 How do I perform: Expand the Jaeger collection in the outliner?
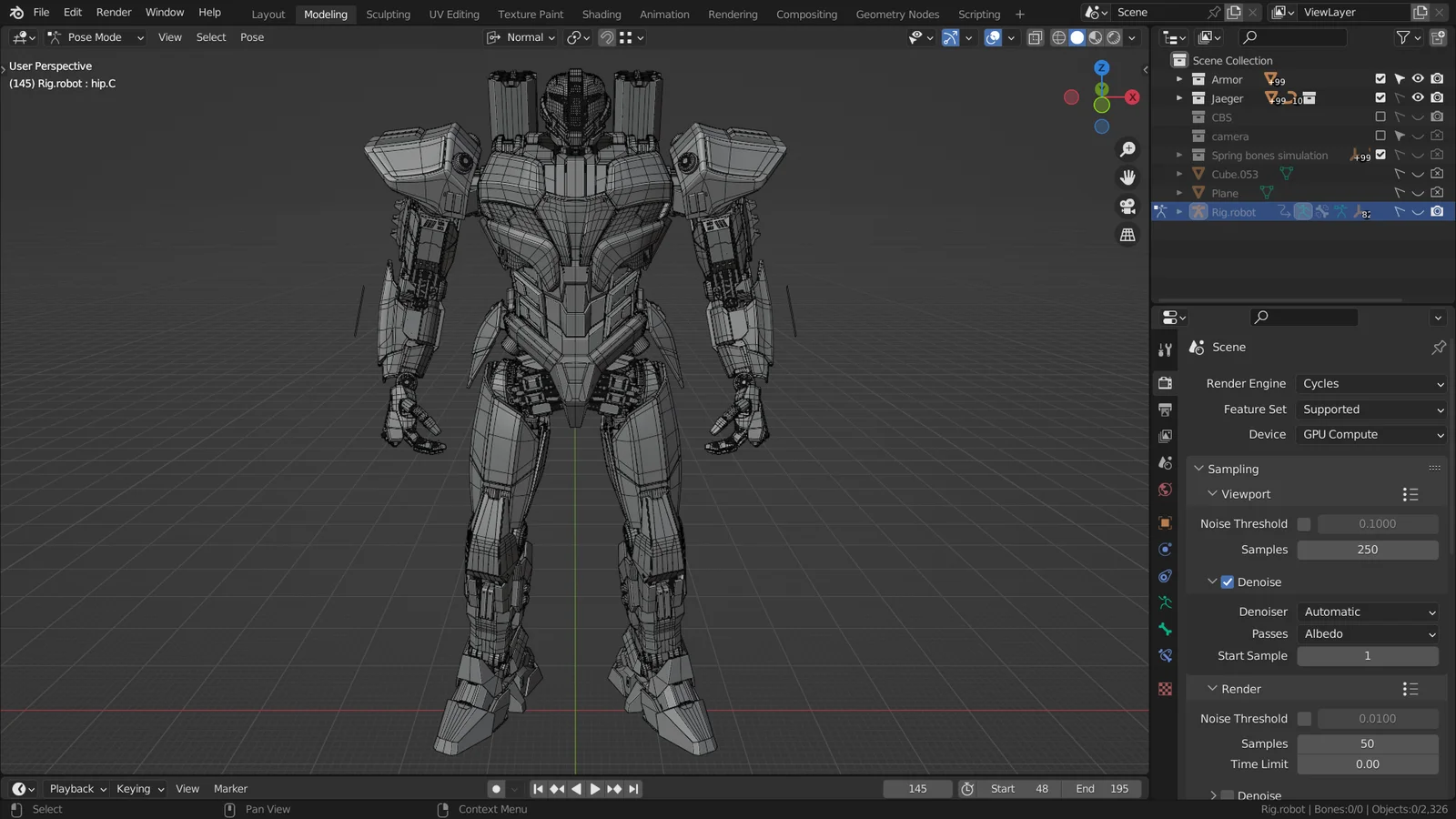pyautogui.click(x=1178, y=98)
